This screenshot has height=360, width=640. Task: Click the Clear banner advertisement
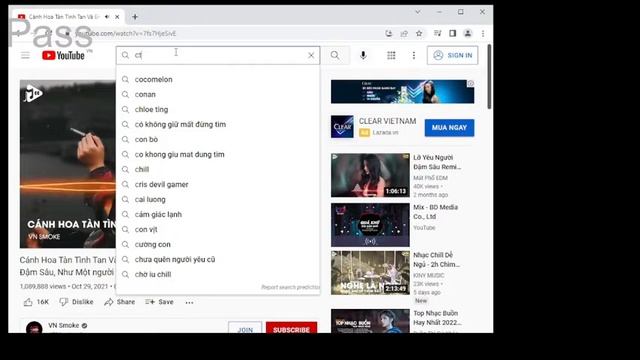402,91
